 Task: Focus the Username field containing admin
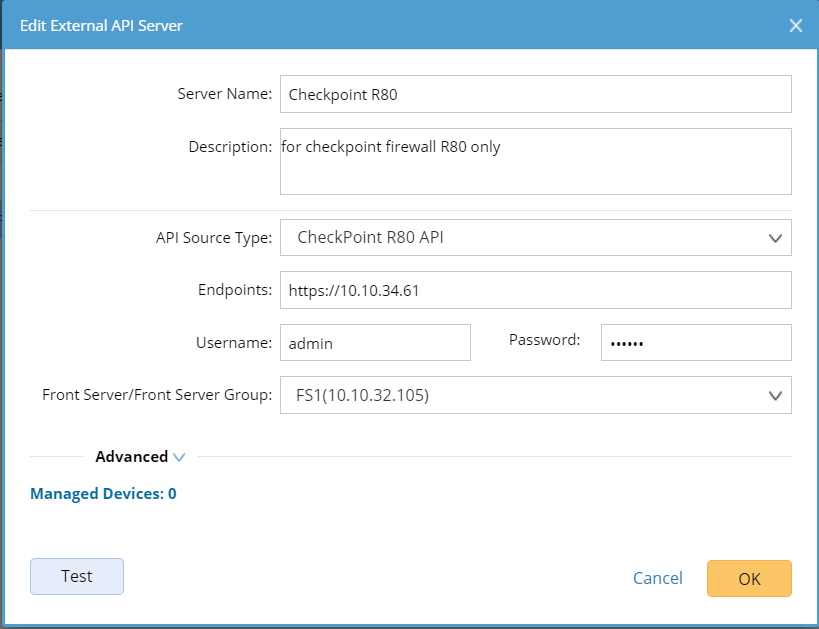pos(375,342)
